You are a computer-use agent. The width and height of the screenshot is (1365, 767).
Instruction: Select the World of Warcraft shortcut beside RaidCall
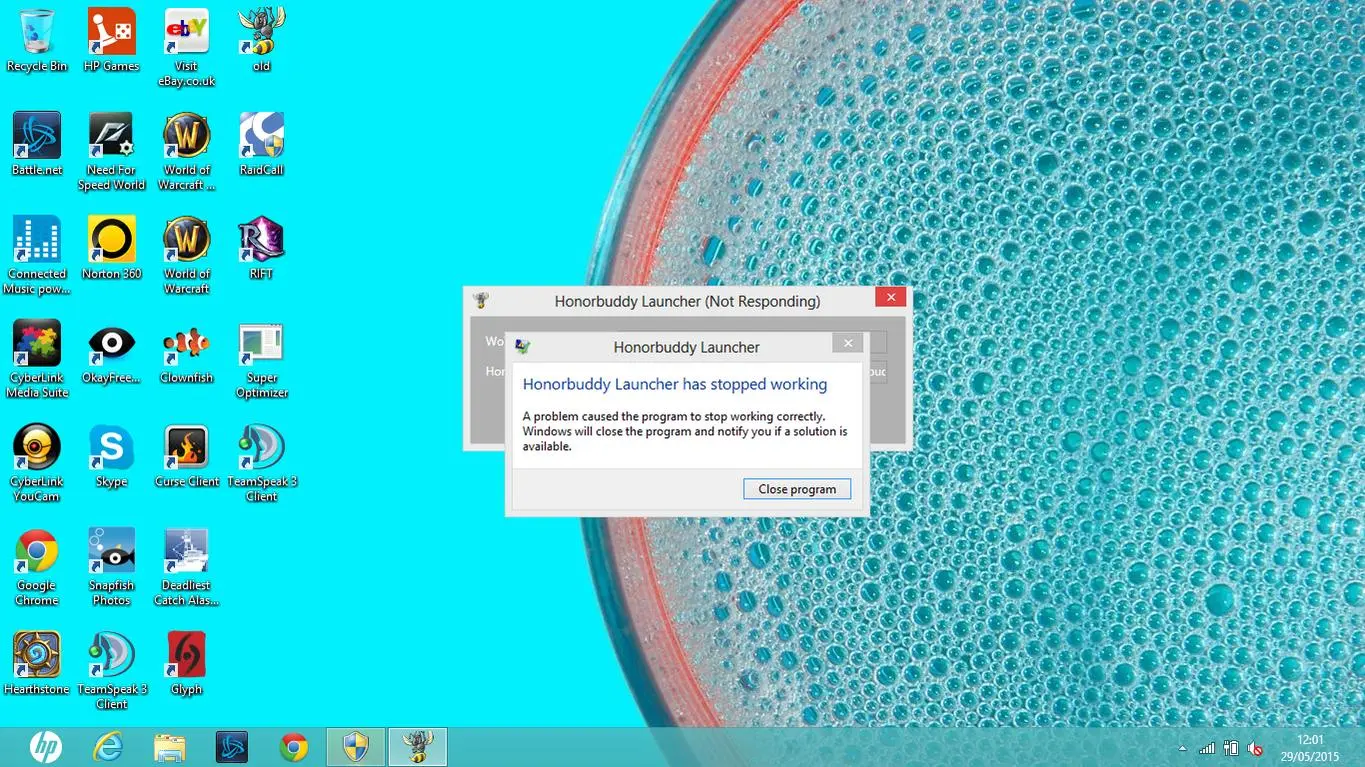pyautogui.click(x=186, y=151)
